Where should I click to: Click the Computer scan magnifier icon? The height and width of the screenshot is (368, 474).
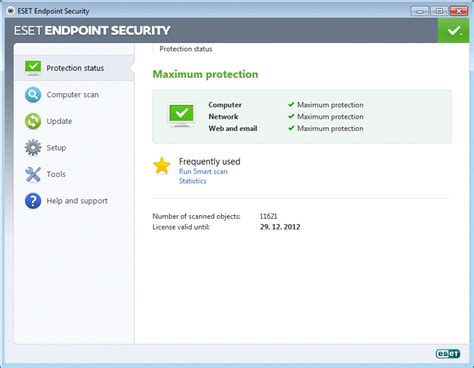tap(33, 95)
